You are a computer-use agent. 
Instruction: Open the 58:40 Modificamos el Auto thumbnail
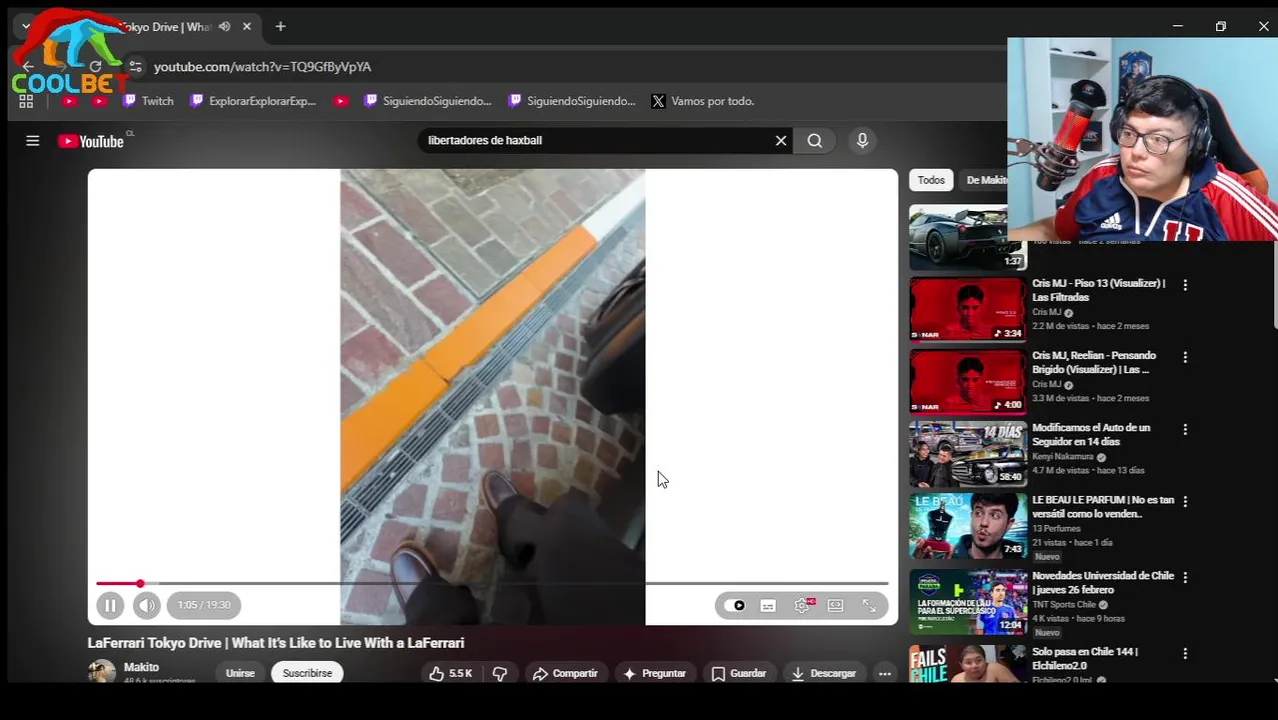click(967, 454)
